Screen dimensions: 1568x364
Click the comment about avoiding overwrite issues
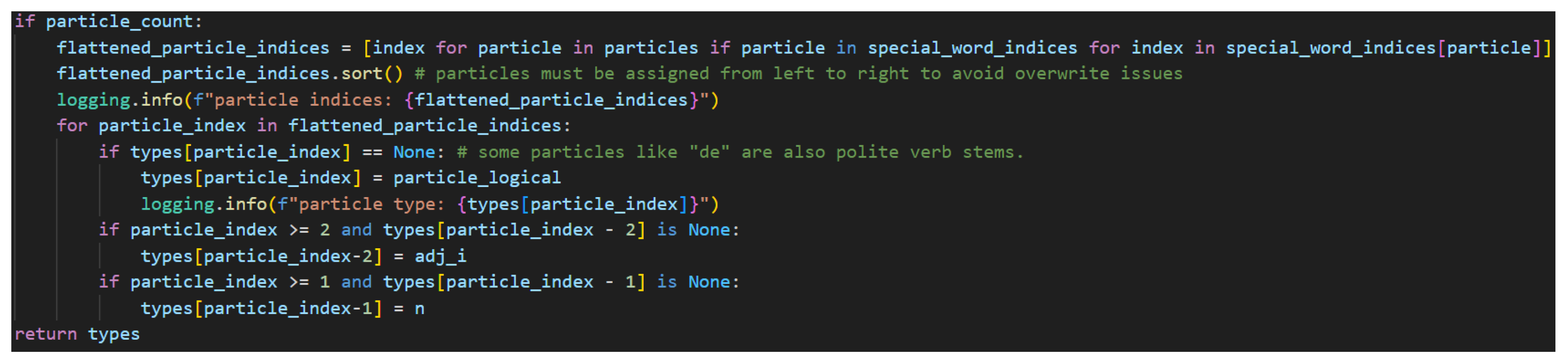click(798, 74)
